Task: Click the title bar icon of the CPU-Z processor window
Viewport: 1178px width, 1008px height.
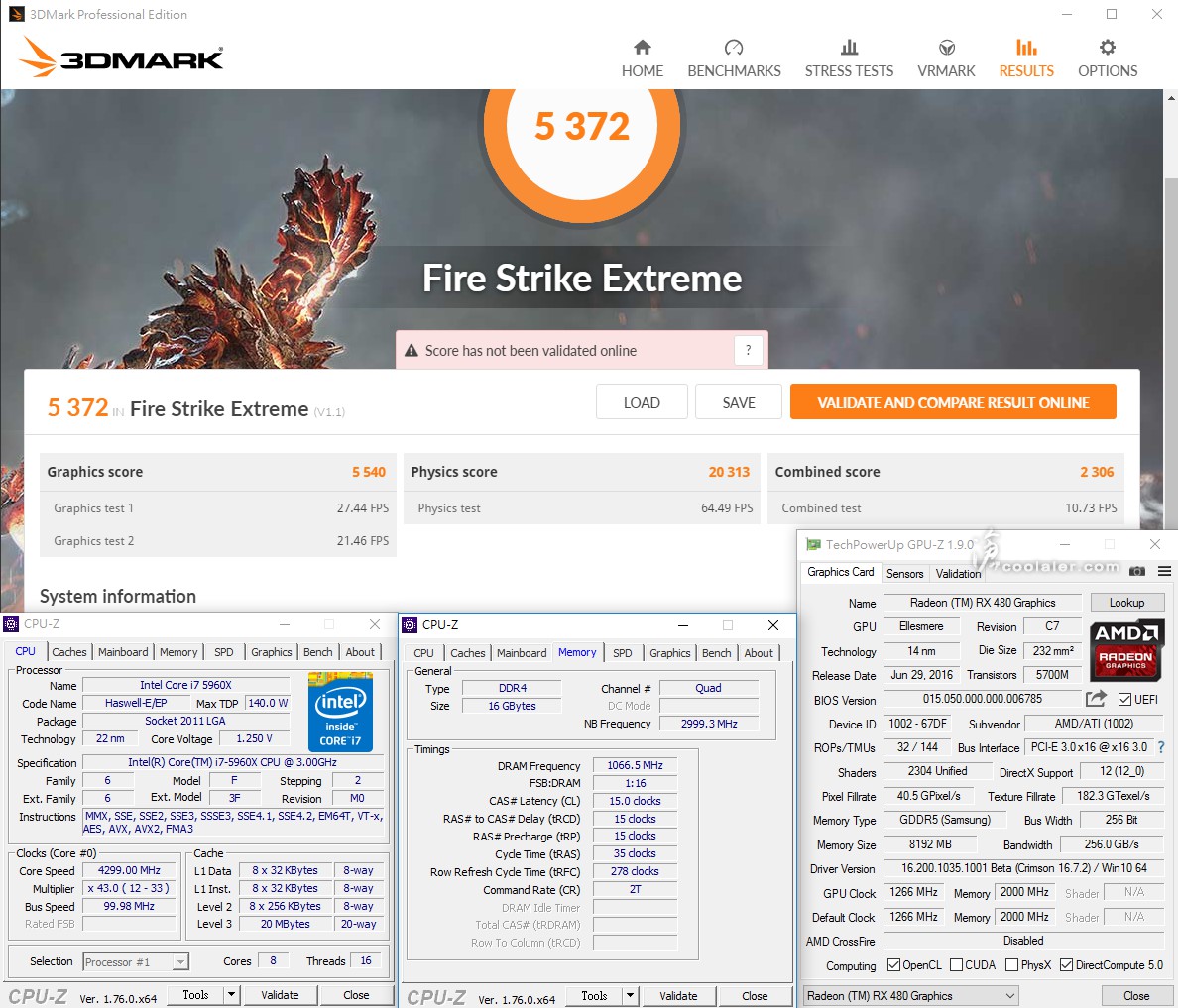Action: 11,624
